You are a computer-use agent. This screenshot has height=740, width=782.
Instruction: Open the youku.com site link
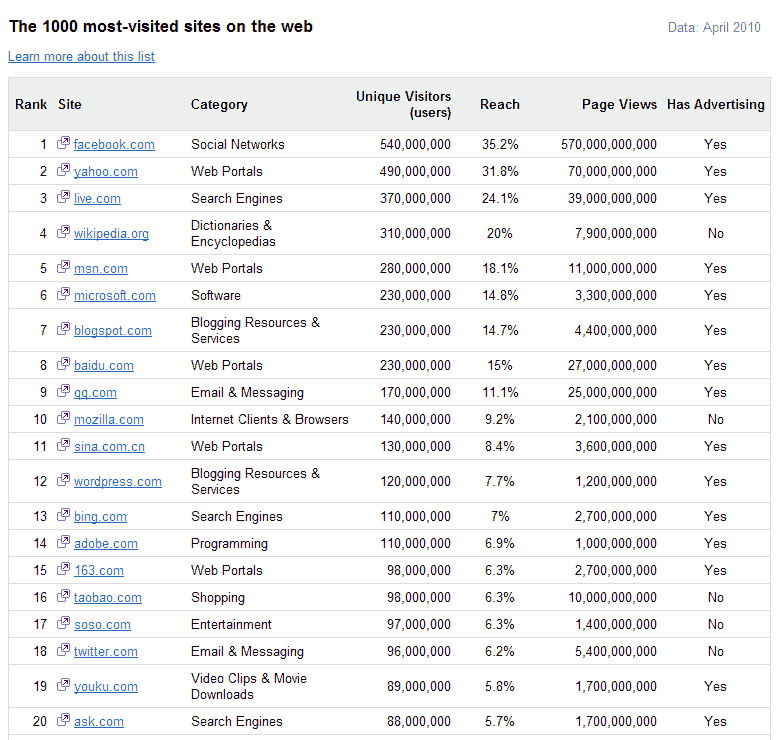tap(106, 686)
